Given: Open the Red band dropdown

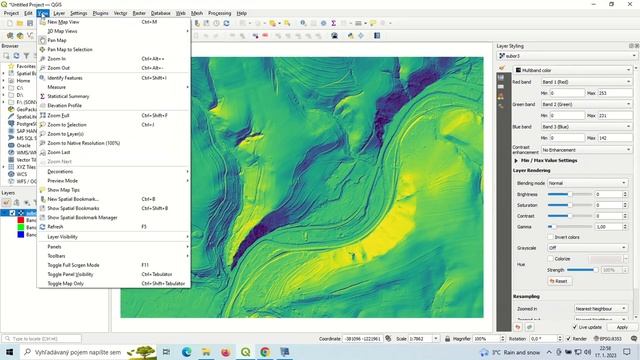Looking at the screenshot, I should pos(586,82).
